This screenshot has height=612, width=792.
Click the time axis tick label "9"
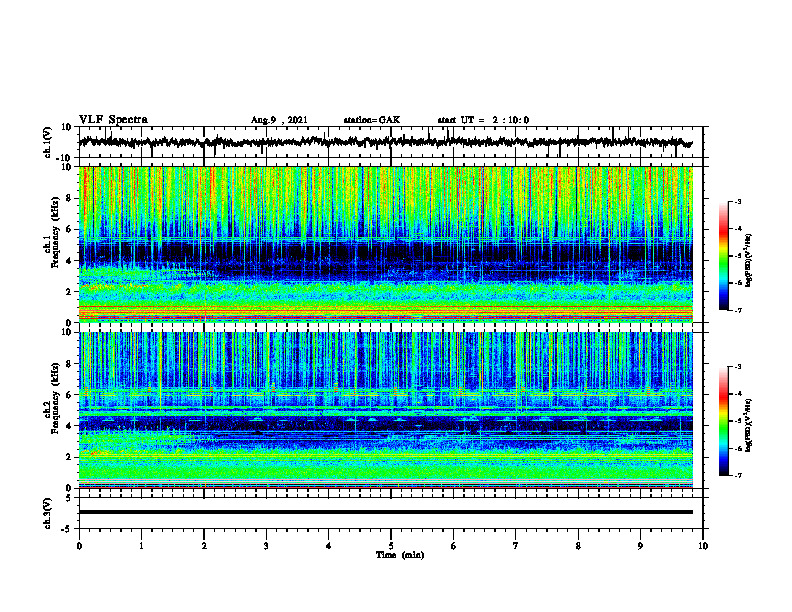tap(640, 546)
